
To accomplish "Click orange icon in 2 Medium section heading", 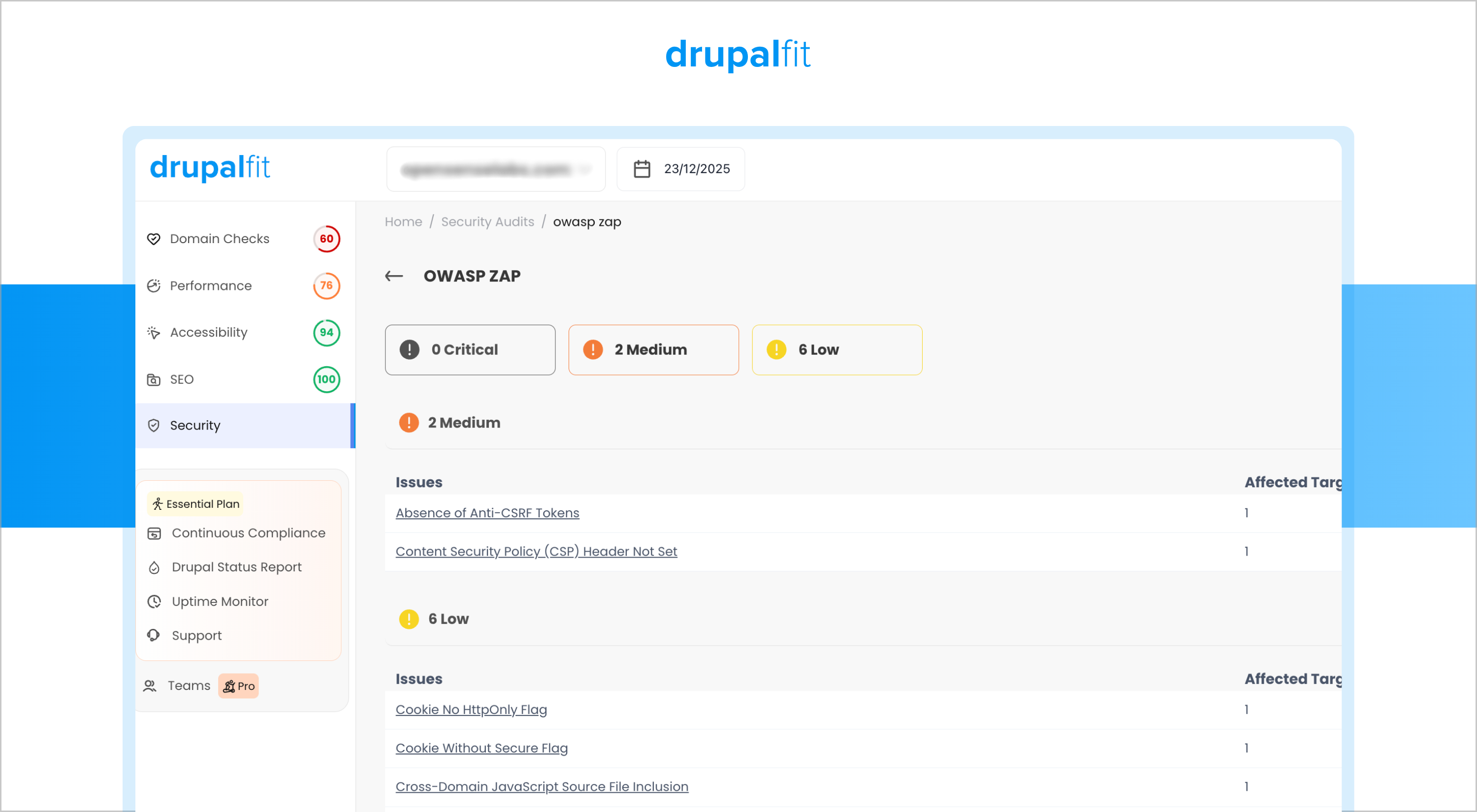I will tap(409, 423).
